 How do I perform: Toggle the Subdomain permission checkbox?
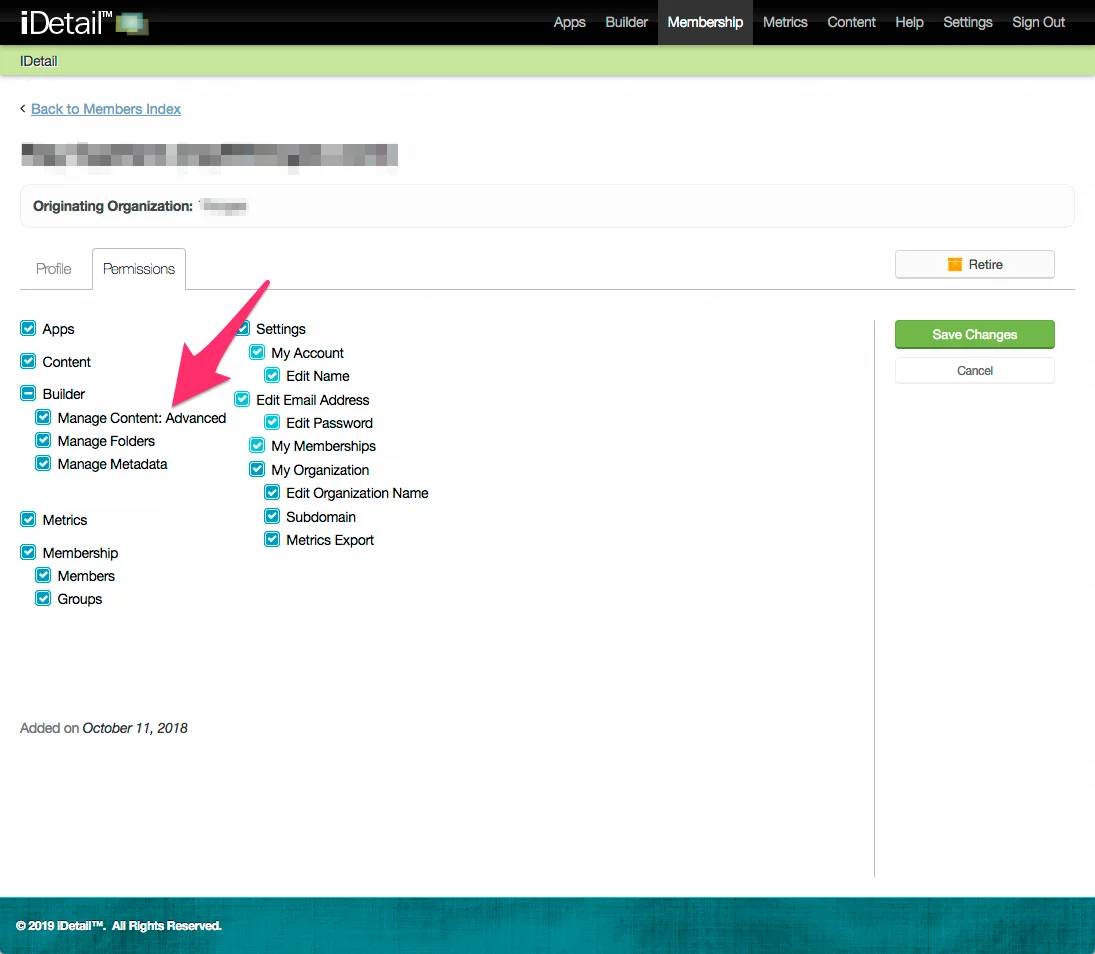pyautogui.click(x=272, y=516)
